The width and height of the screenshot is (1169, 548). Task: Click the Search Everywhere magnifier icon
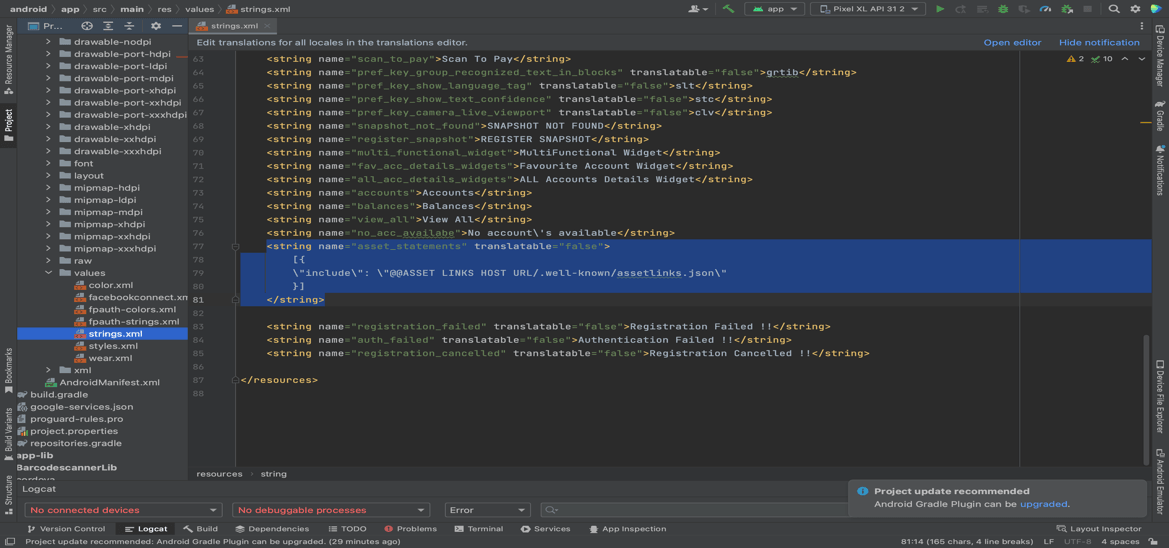click(1114, 9)
